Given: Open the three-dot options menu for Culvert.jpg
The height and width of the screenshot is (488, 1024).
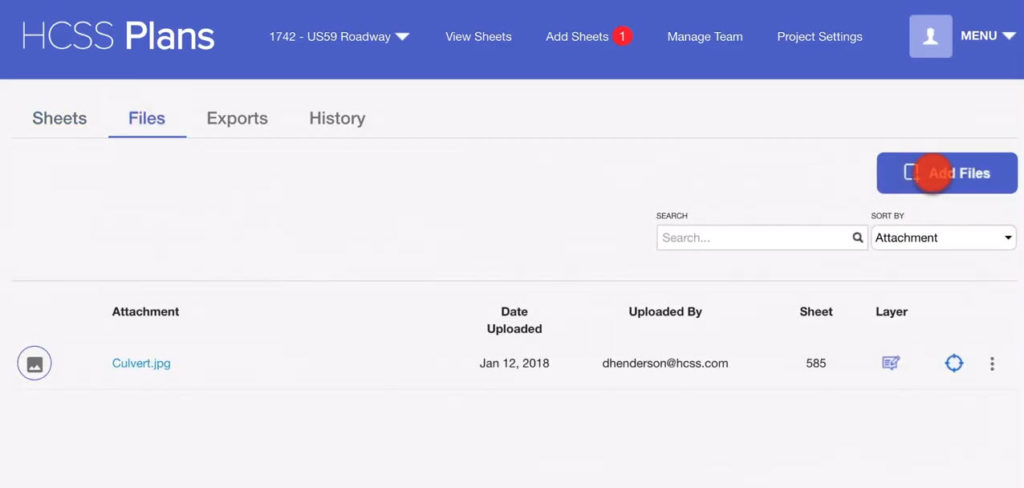Looking at the screenshot, I should (x=992, y=364).
